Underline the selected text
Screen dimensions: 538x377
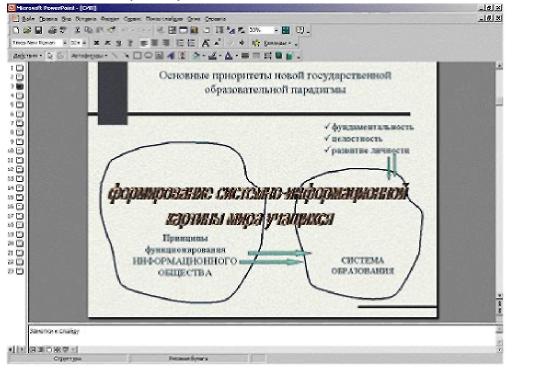(119, 43)
